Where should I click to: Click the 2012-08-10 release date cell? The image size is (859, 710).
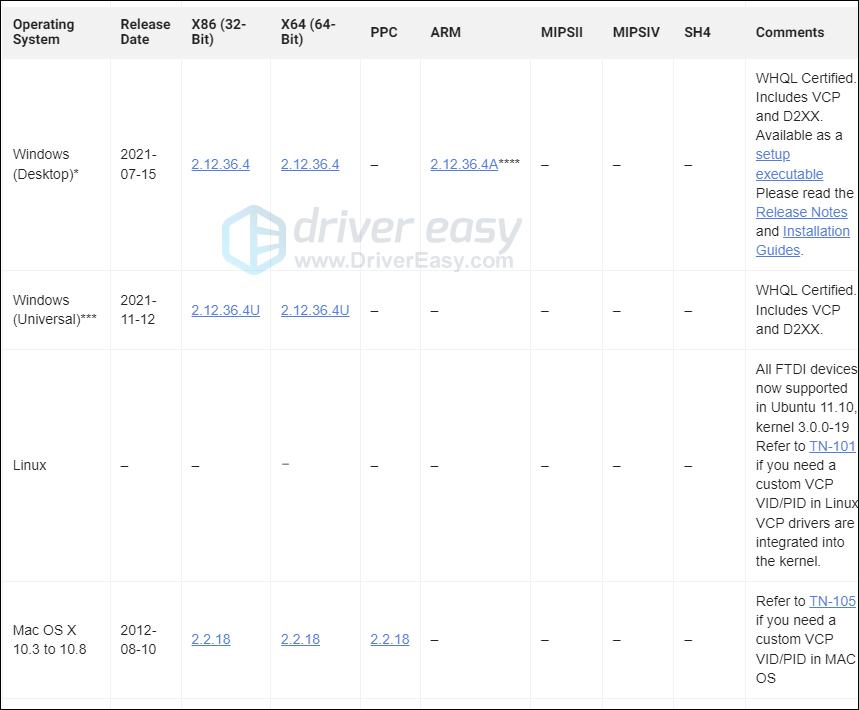click(x=140, y=639)
